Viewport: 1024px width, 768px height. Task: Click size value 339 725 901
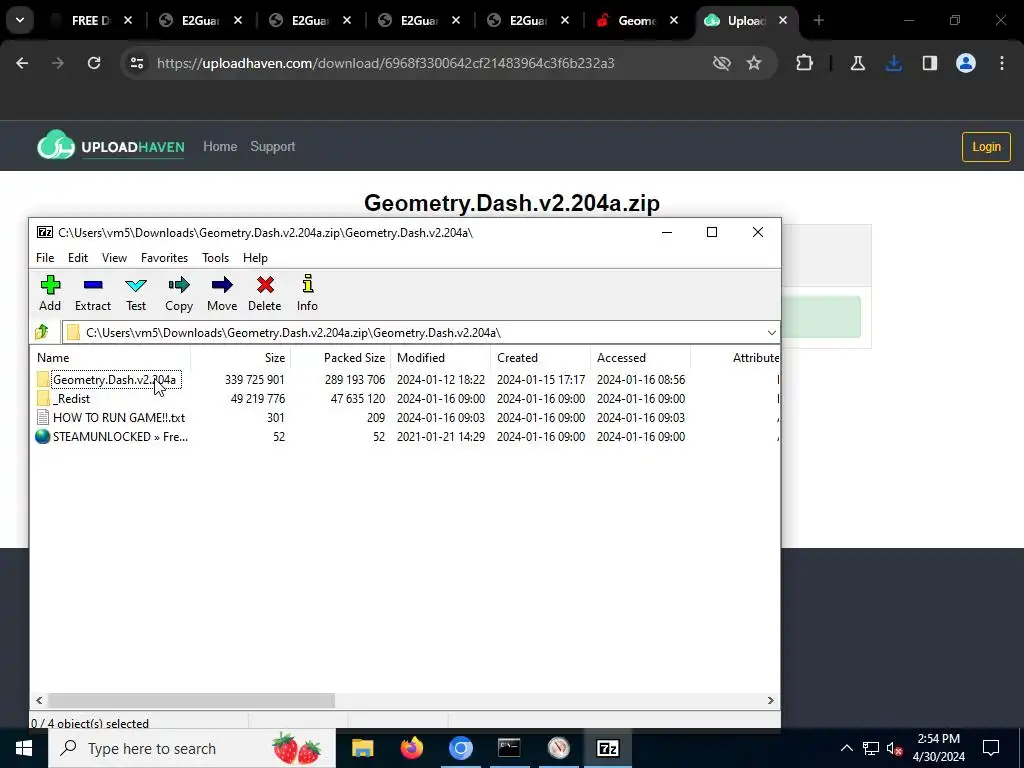(255, 379)
